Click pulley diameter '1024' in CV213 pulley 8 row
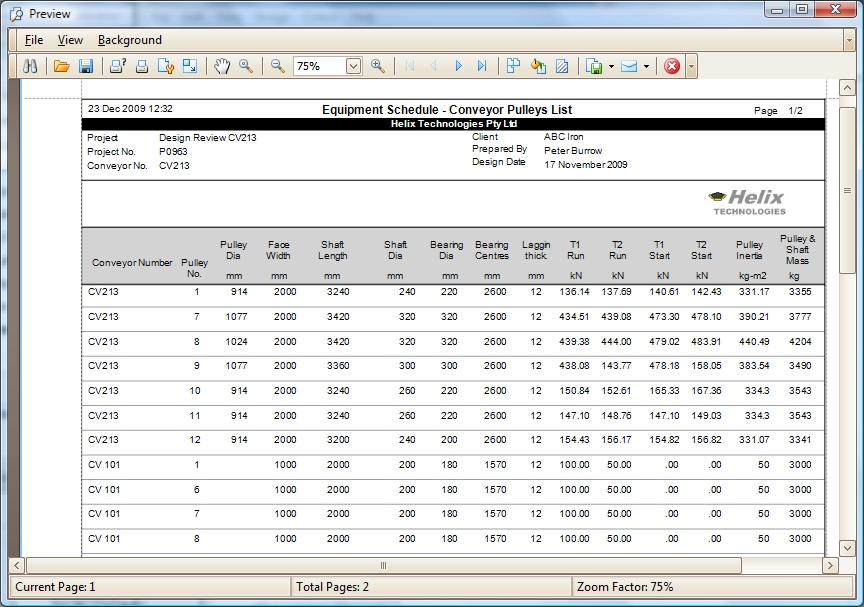 point(236,342)
